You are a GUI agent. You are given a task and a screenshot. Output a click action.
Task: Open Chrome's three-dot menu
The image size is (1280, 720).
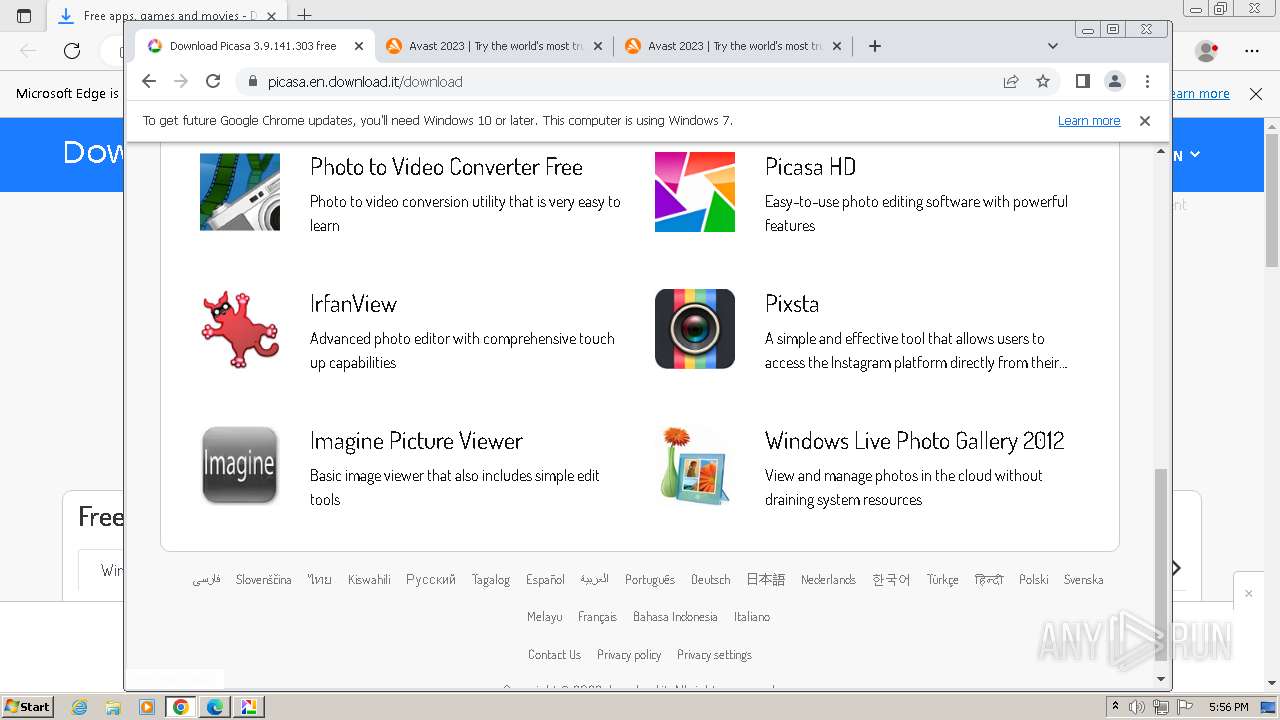[x=1147, y=81]
